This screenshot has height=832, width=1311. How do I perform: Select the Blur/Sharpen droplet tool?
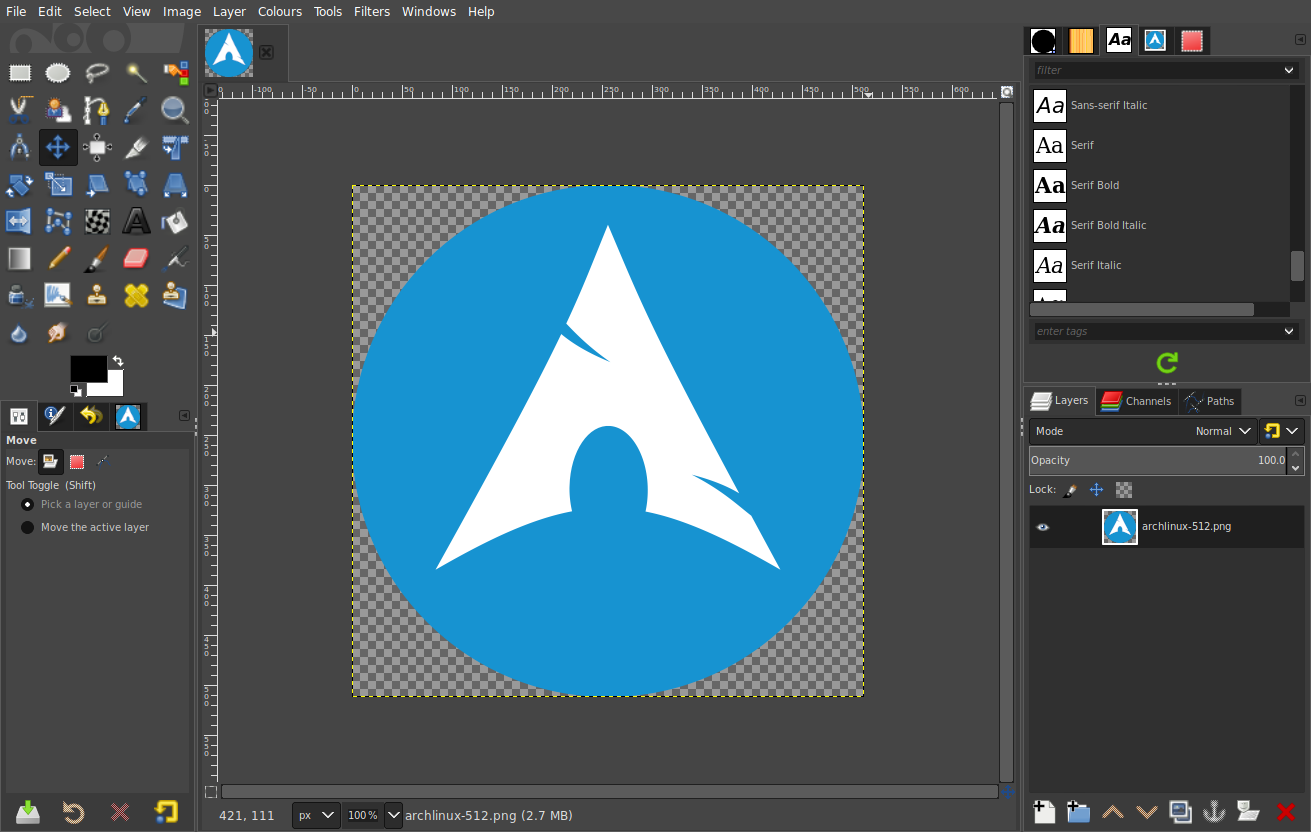19,332
